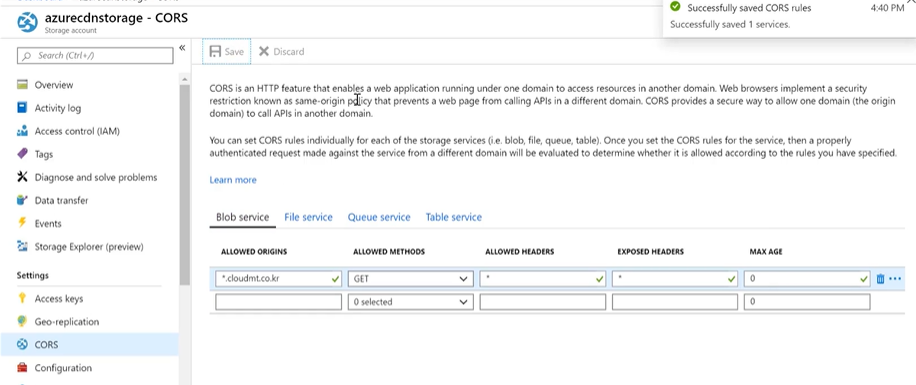
Task: Click the empty allowed origins field in new row
Action: (x=278, y=302)
